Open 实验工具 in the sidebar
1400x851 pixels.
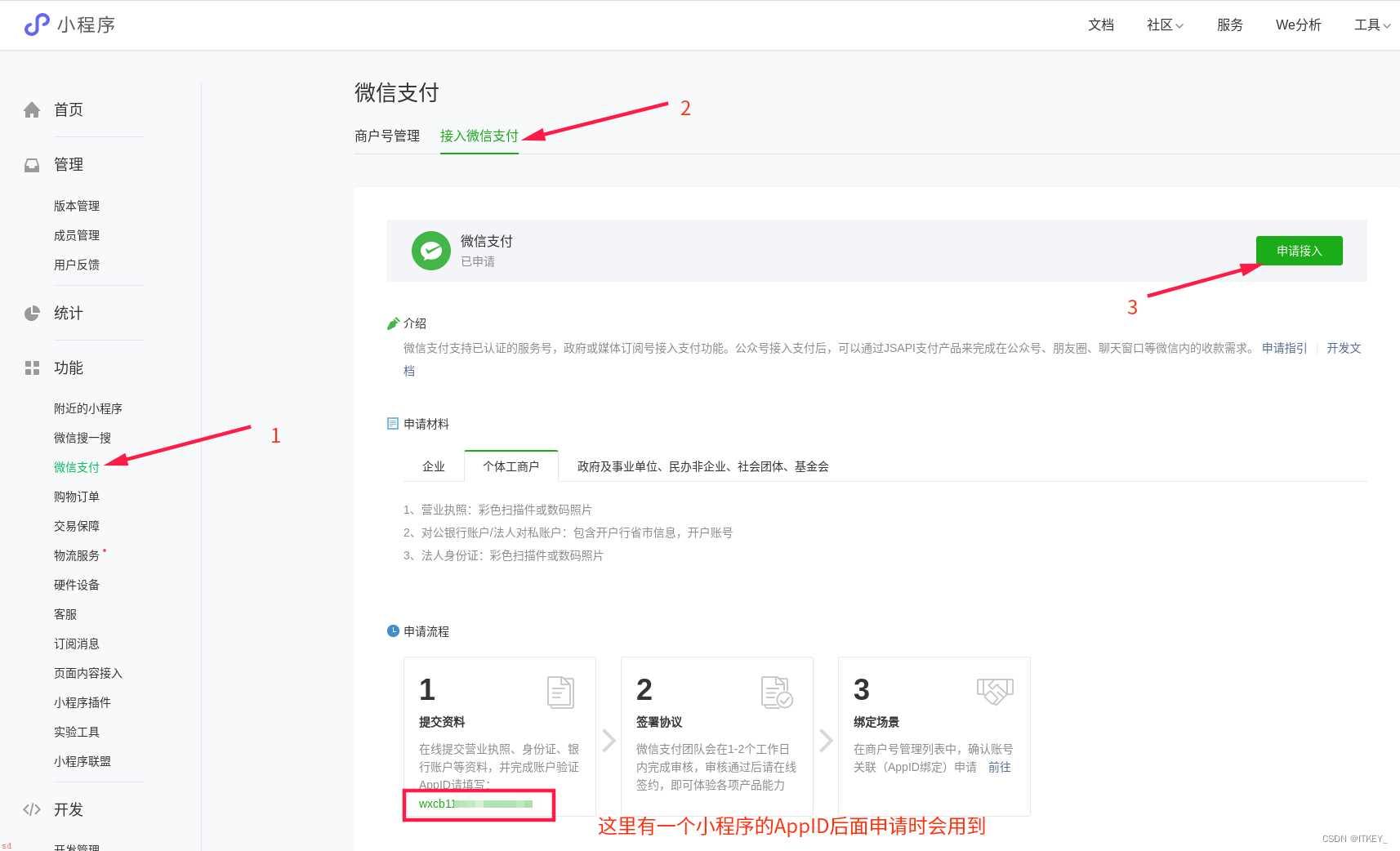(x=77, y=732)
